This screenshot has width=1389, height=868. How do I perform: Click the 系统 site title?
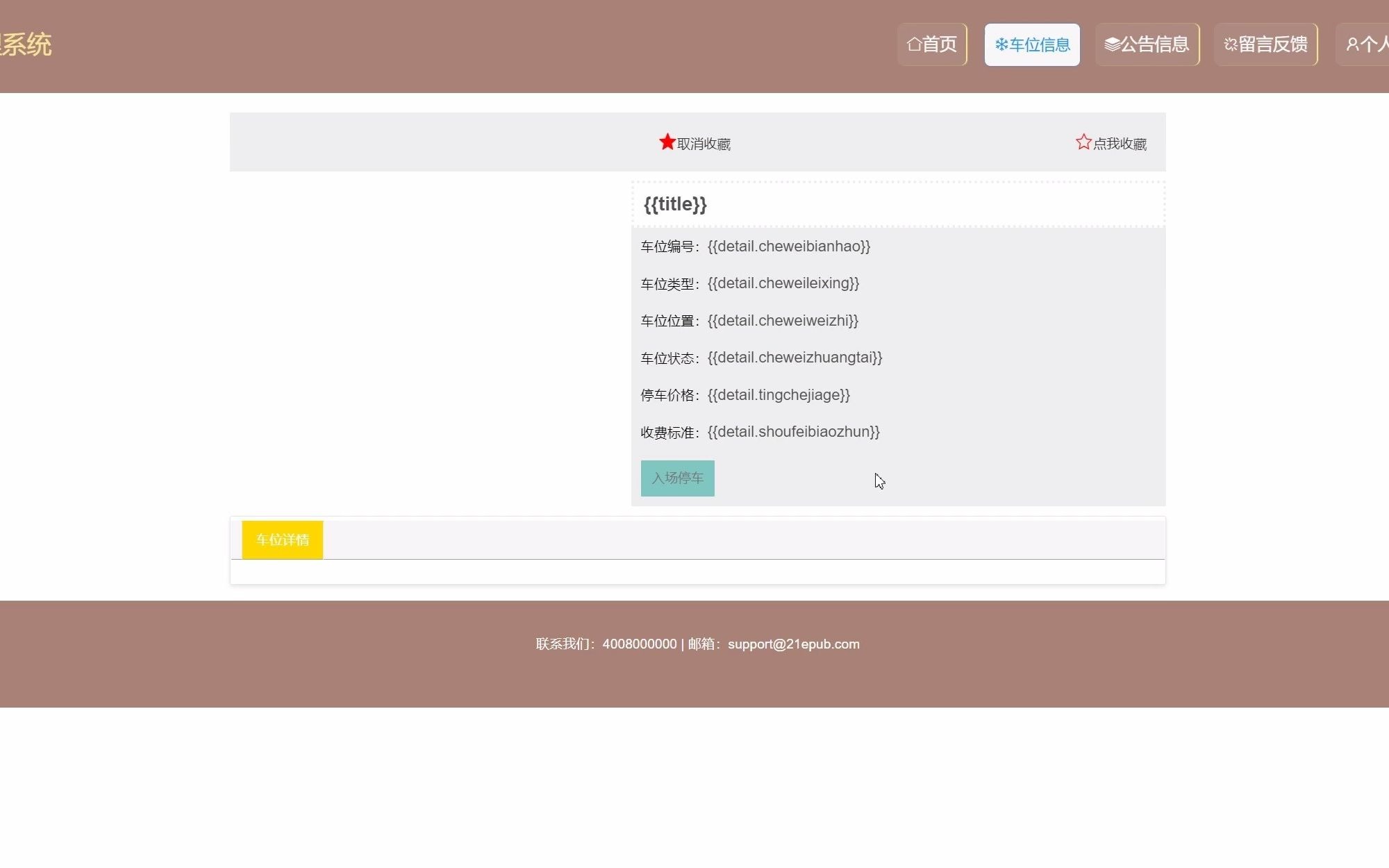(x=26, y=44)
